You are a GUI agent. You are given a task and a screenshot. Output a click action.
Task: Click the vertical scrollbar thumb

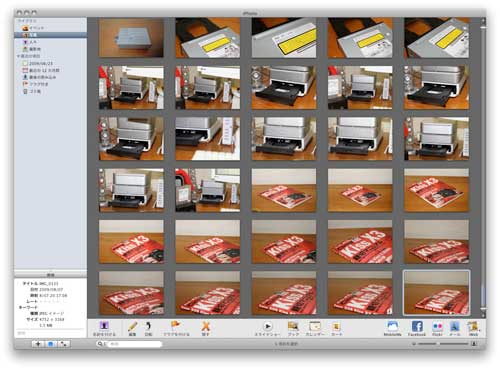483,295
